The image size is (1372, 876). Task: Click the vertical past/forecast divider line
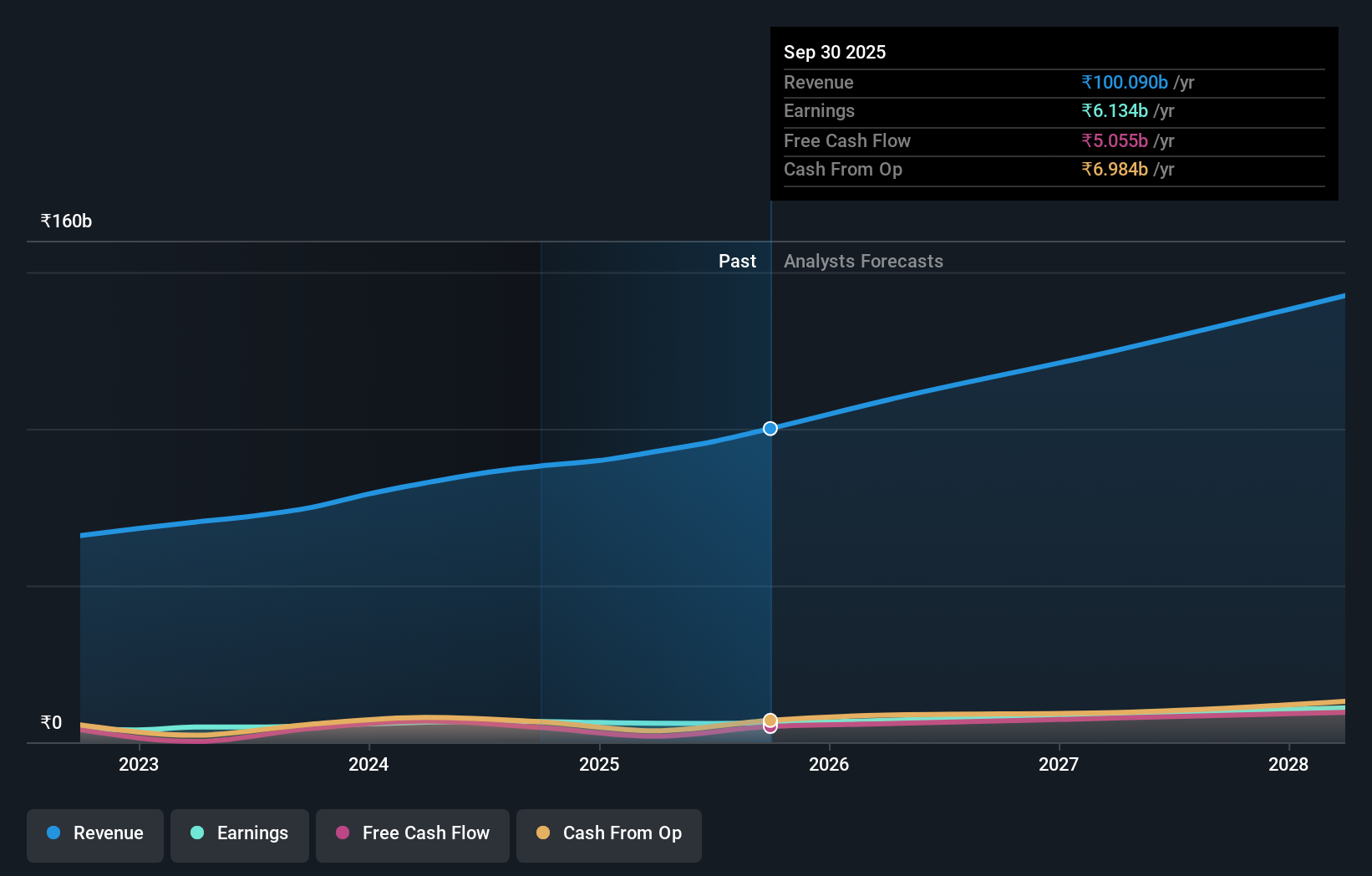pyautogui.click(x=770, y=543)
